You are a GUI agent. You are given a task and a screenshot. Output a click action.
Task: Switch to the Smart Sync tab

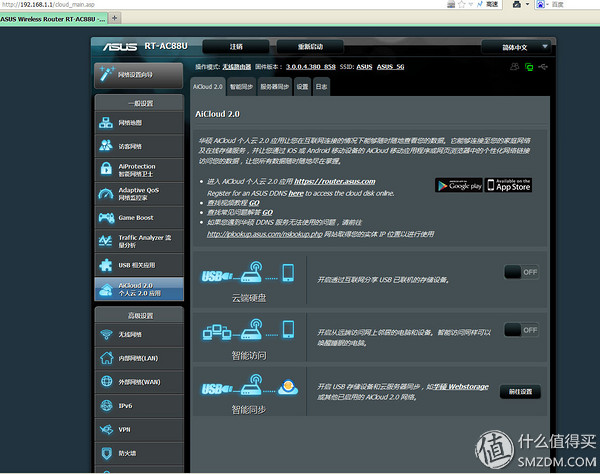pyautogui.click(x=241, y=87)
